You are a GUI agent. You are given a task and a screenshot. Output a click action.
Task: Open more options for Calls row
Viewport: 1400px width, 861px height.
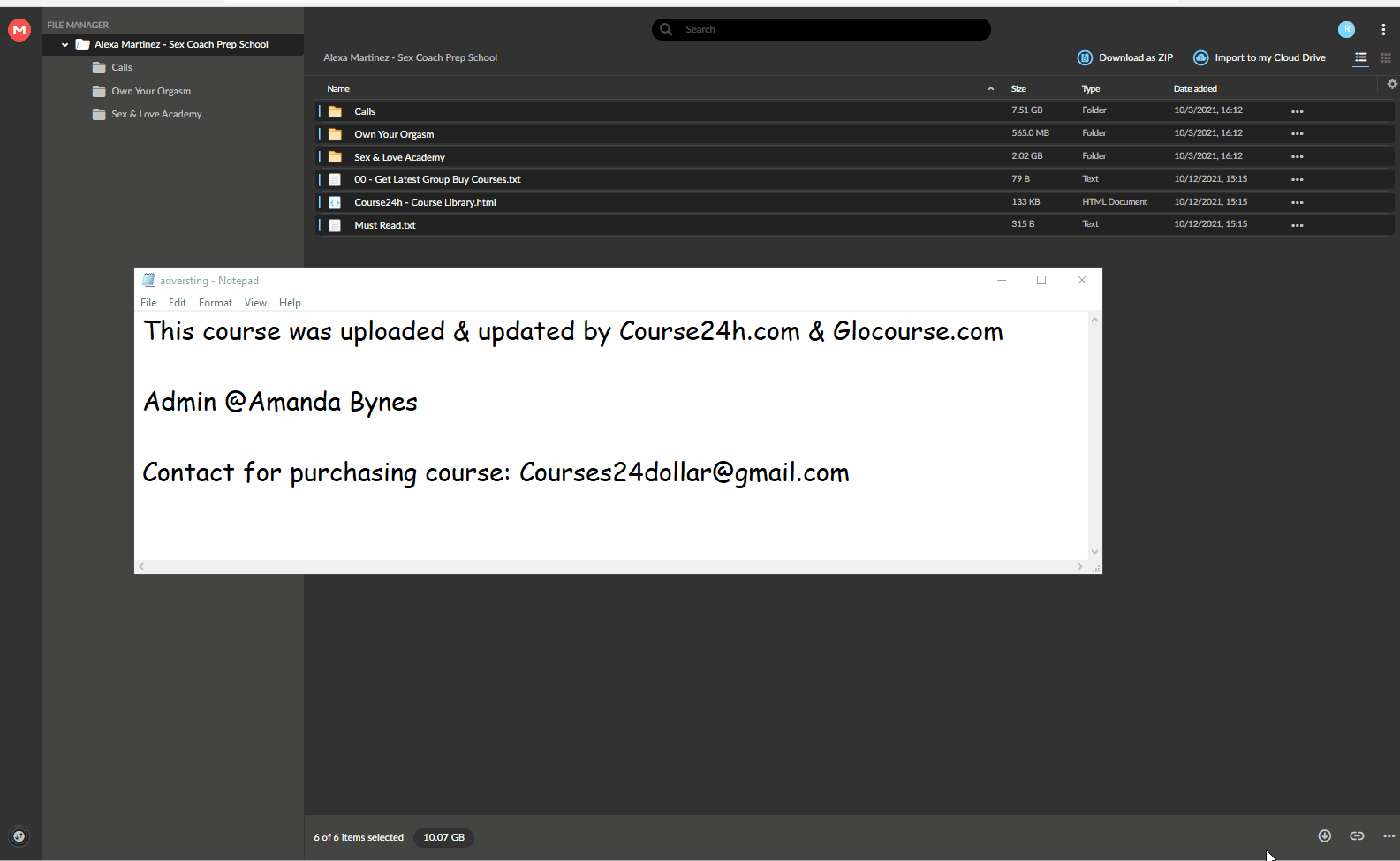click(x=1297, y=111)
